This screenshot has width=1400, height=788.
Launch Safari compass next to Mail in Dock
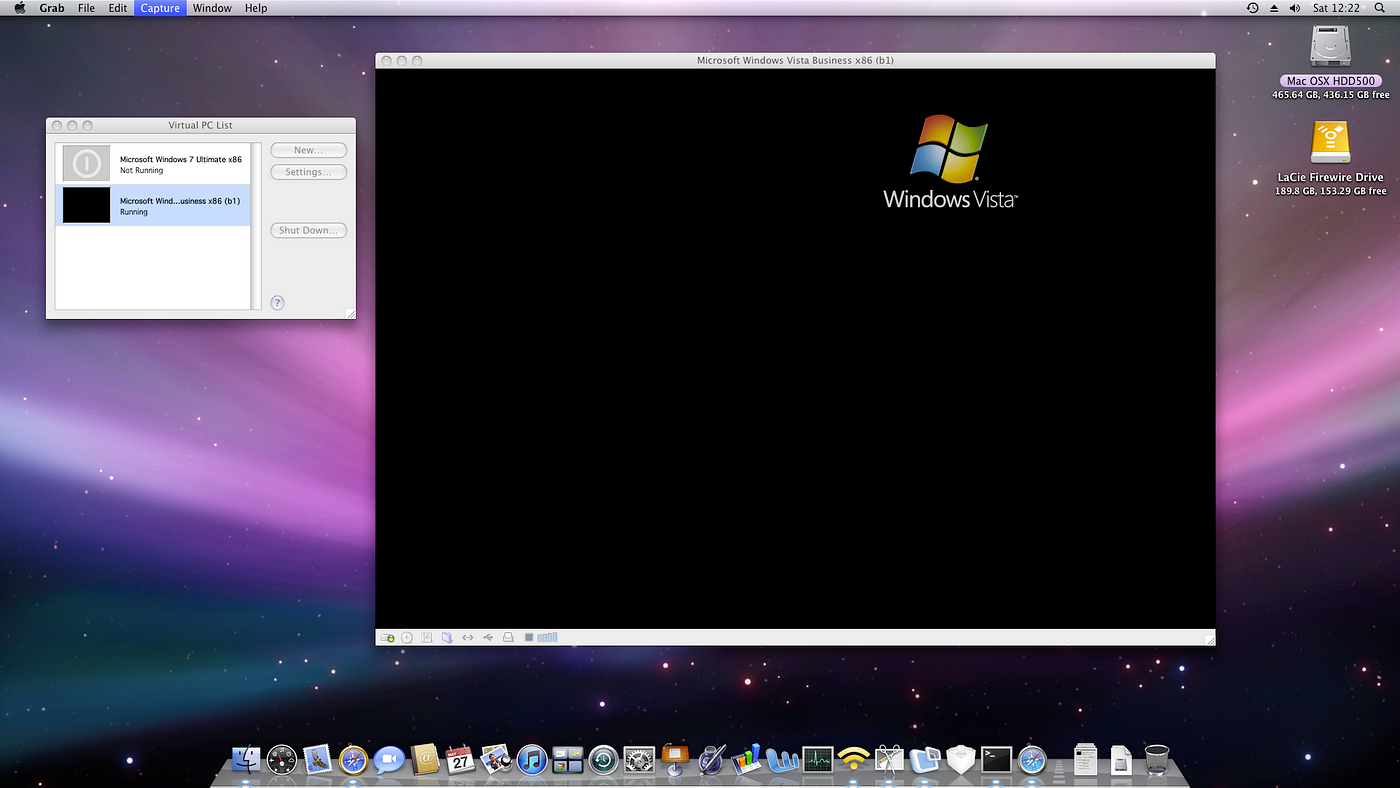tap(354, 760)
